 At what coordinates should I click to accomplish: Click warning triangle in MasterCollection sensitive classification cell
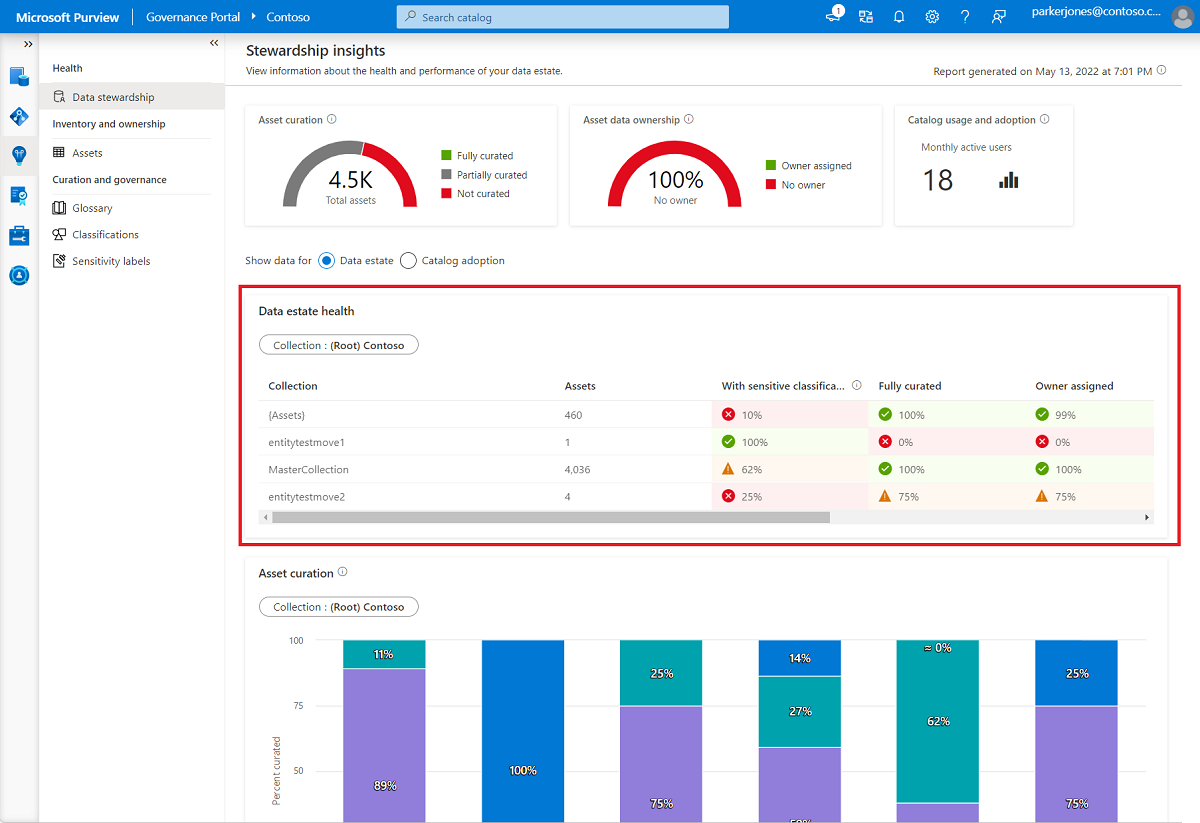pyautogui.click(x=728, y=469)
